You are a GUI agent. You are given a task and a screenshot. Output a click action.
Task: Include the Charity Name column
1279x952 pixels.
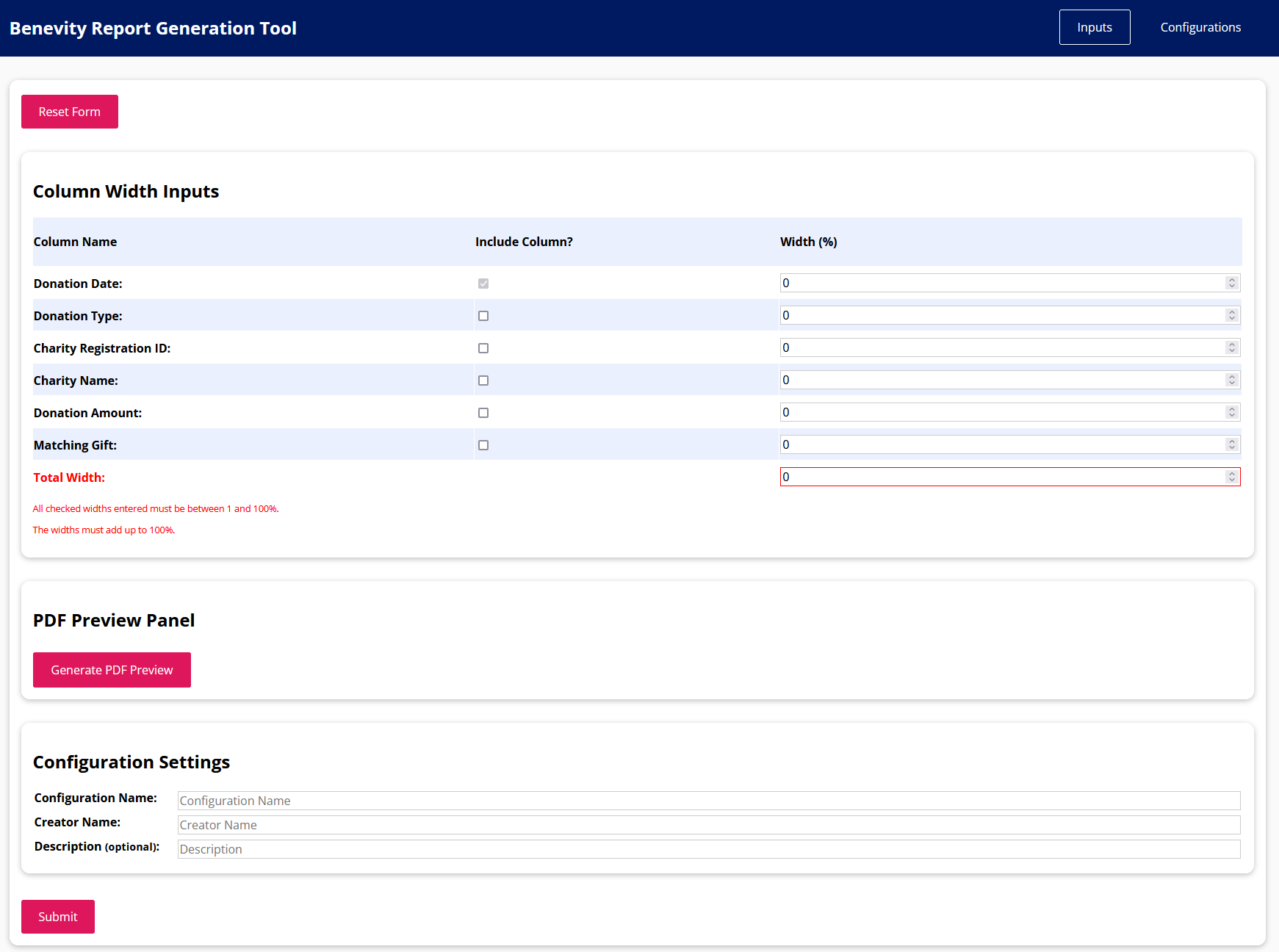(x=483, y=381)
